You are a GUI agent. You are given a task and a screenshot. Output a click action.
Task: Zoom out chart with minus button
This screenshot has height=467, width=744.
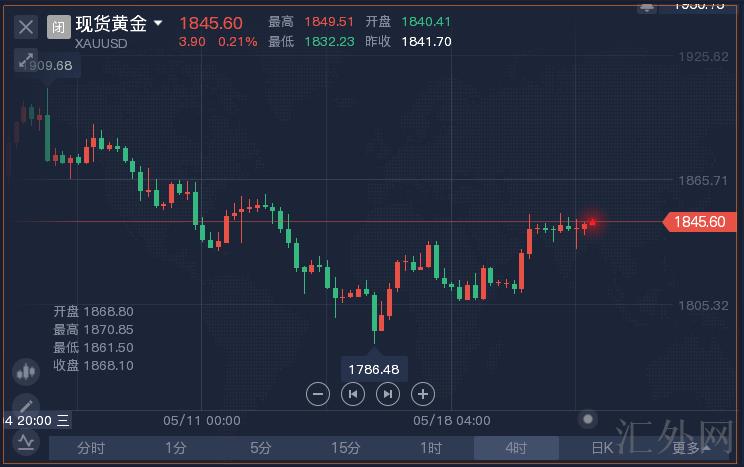pyautogui.click(x=318, y=394)
